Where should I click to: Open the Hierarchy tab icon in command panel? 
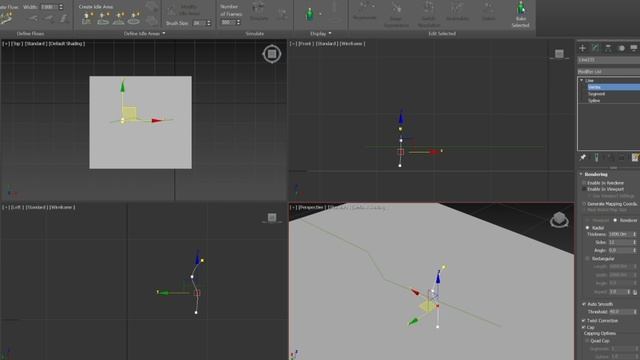(608, 48)
